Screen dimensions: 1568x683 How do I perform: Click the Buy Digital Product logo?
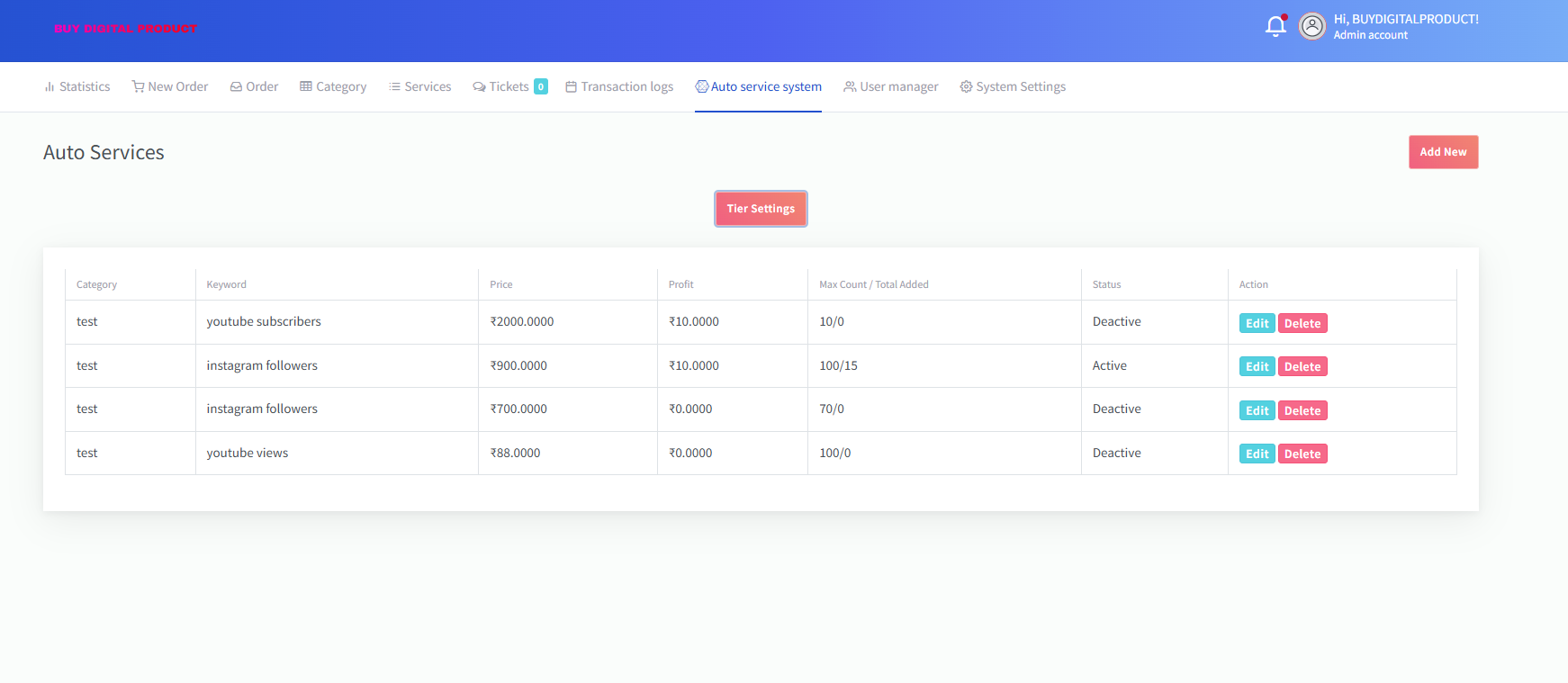(125, 29)
